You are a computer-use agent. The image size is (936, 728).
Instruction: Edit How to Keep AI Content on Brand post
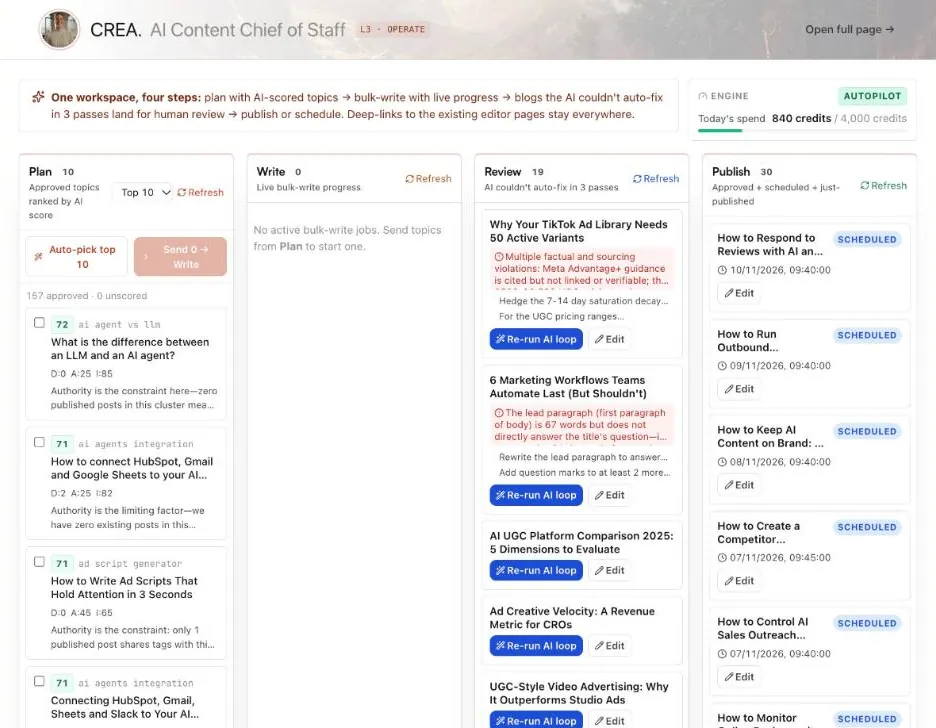click(739, 485)
